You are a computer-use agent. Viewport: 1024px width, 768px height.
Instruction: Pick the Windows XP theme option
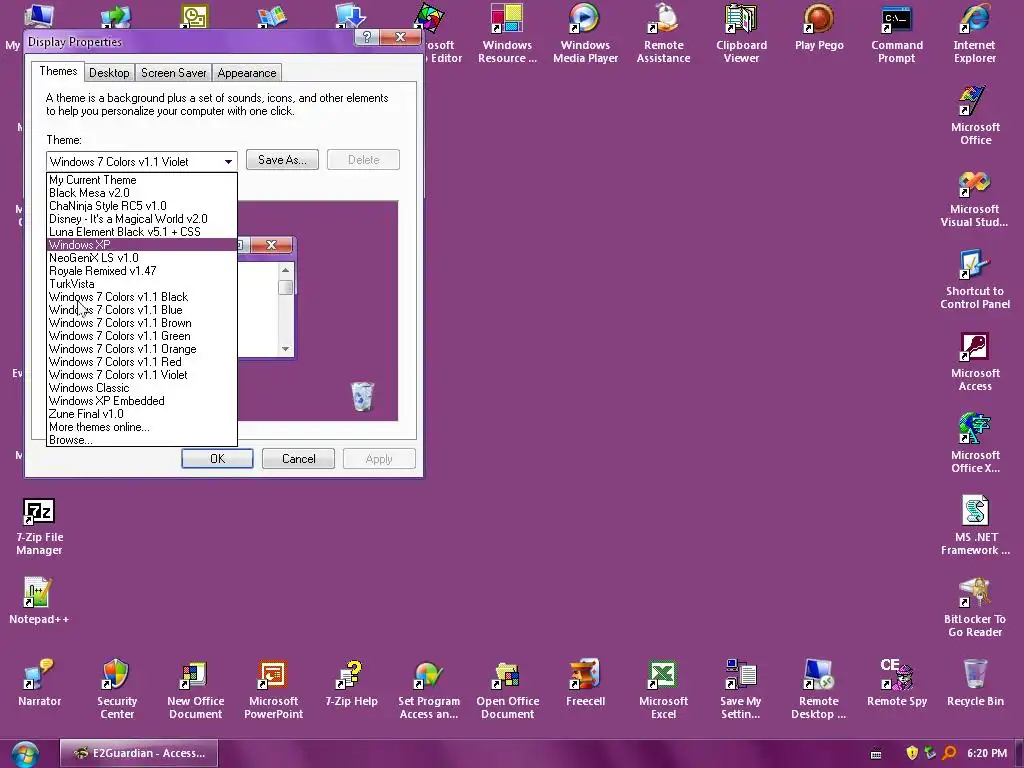tap(142, 245)
